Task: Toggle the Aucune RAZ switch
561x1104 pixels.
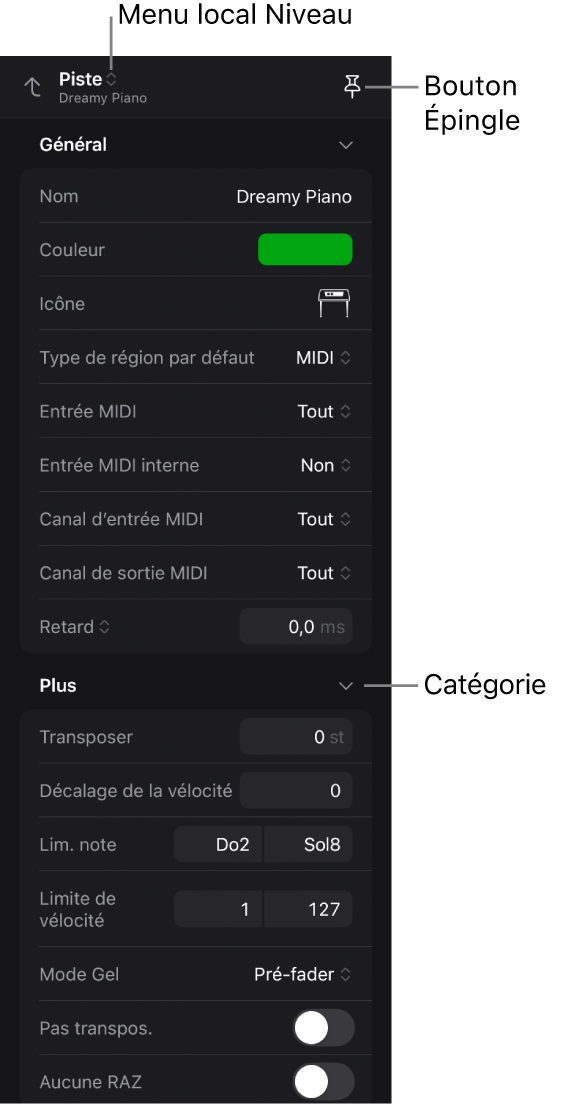Action: click(x=323, y=1081)
